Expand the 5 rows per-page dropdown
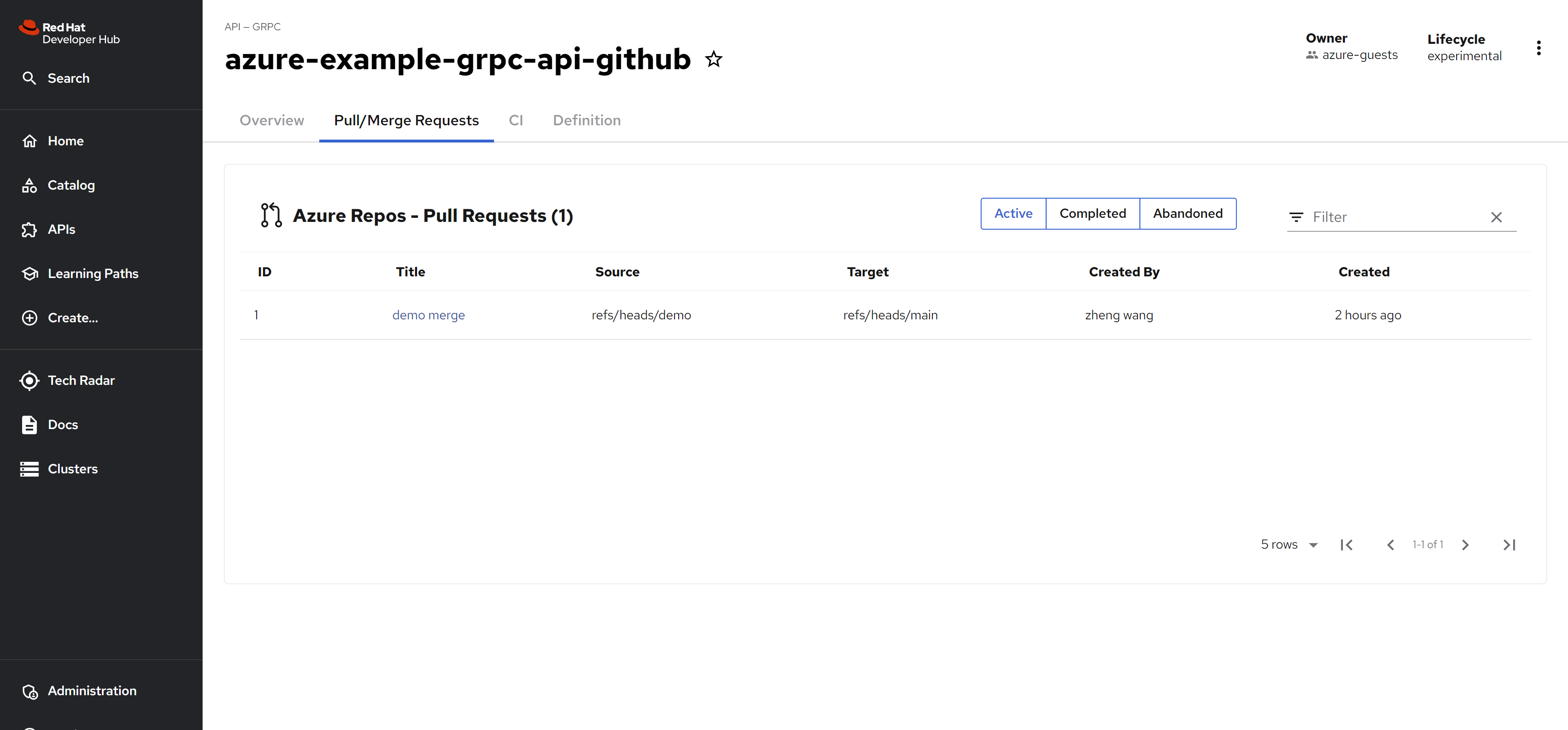This screenshot has width=1568, height=730. click(1288, 545)
